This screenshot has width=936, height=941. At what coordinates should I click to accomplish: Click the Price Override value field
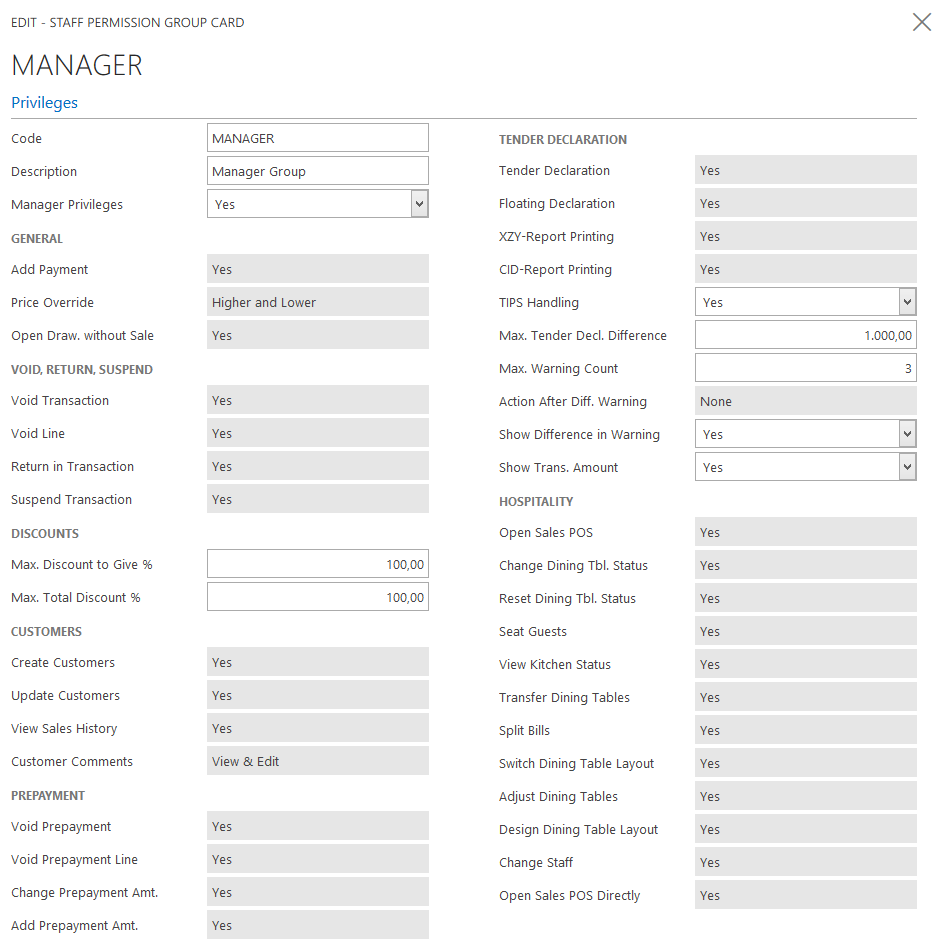(x=317, y=302)
